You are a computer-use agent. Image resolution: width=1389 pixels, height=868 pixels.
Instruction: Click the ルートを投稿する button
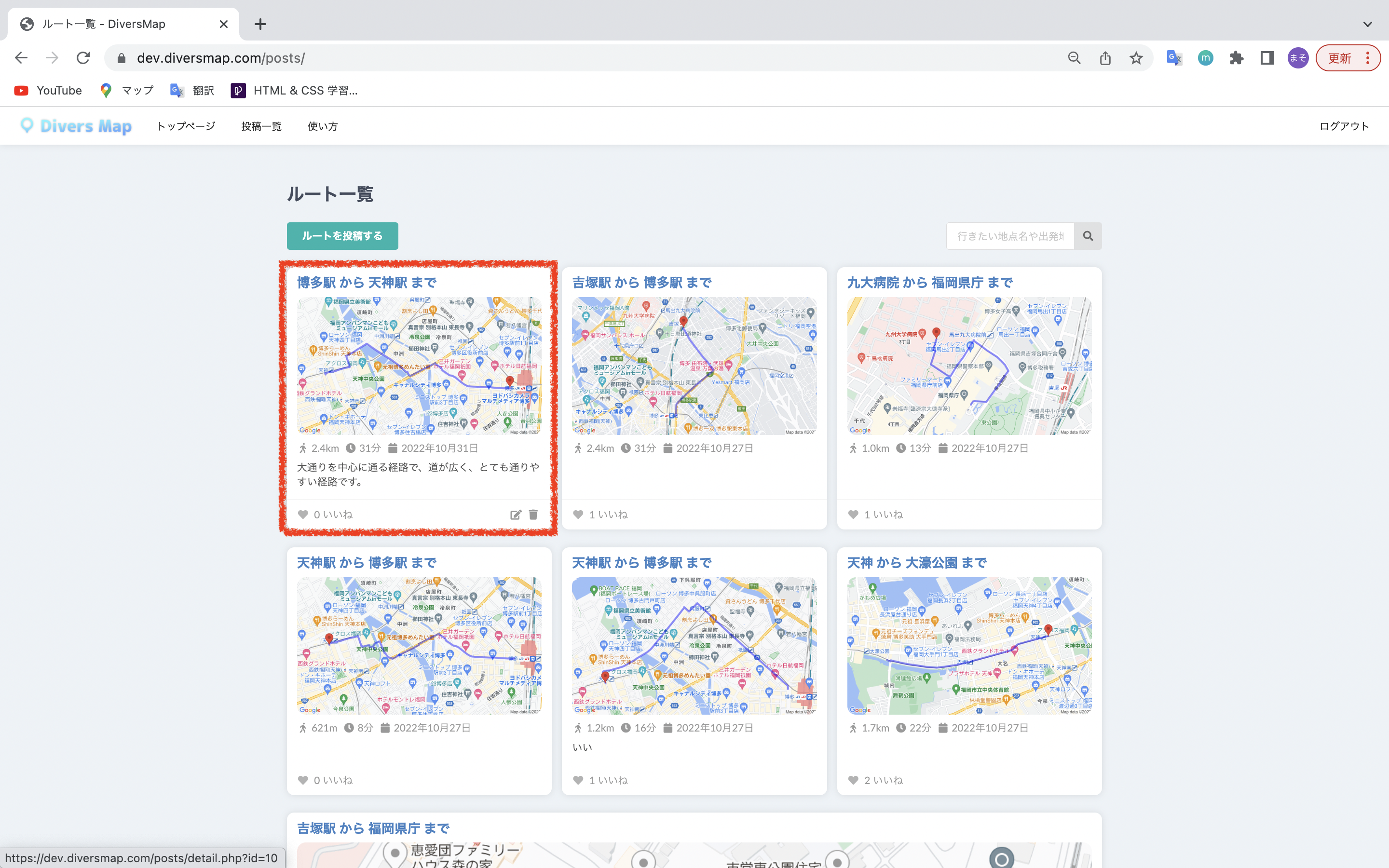click(342, 235)
